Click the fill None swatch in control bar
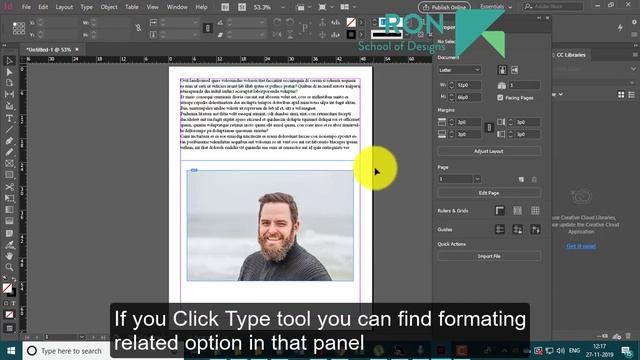 pos(351,22)
